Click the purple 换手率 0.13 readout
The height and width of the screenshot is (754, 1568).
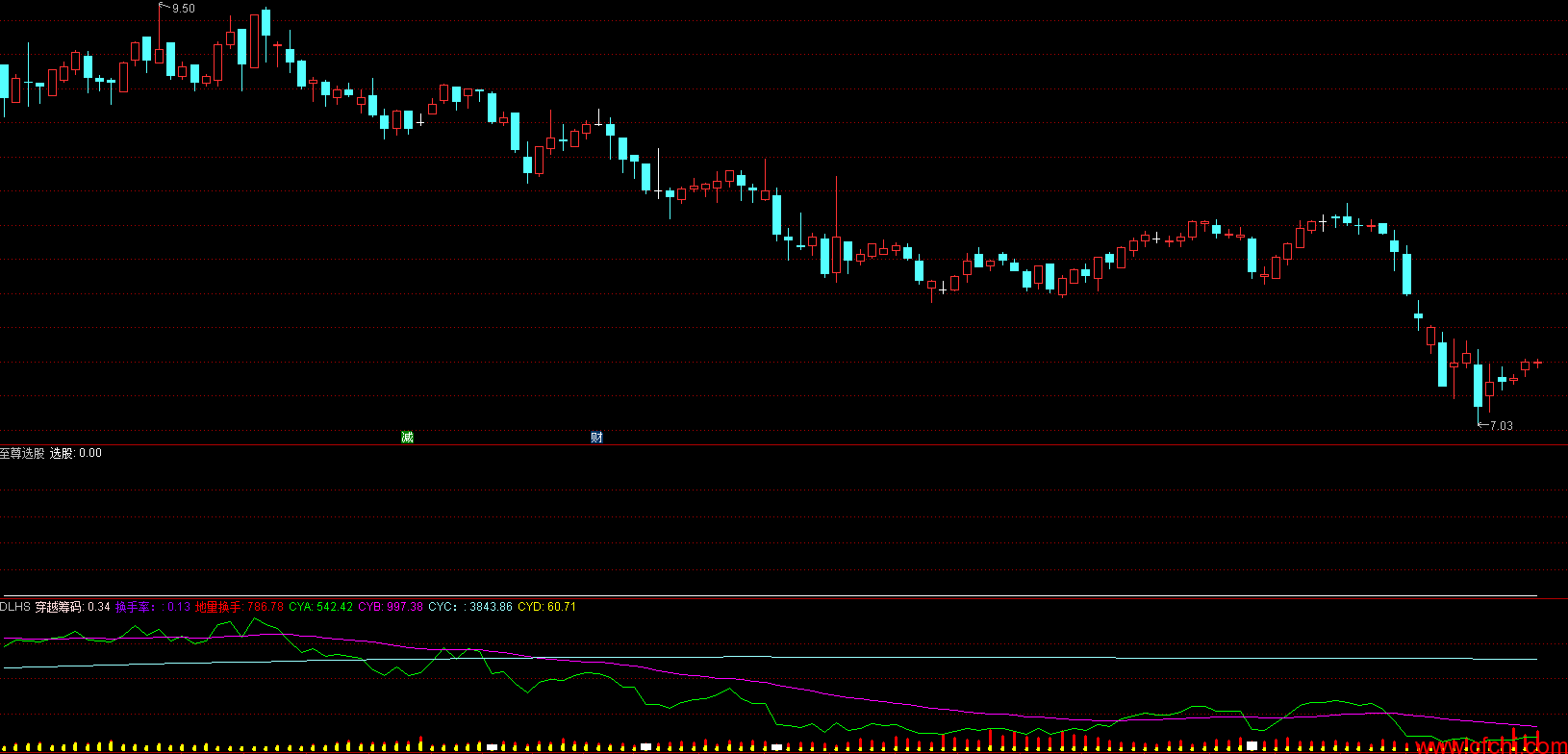point(153,607)
